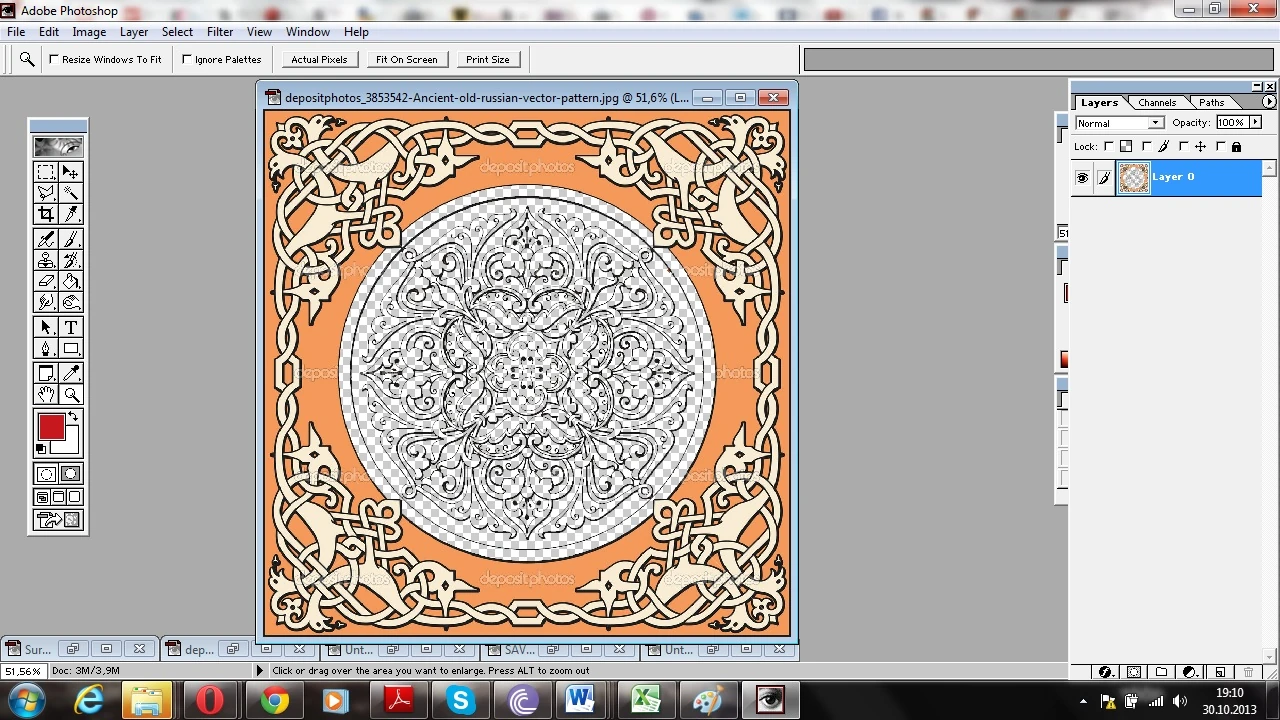Open the blending mode Normal dropdown
This screenshot has height=720, width=1280.
(1119, 123)
